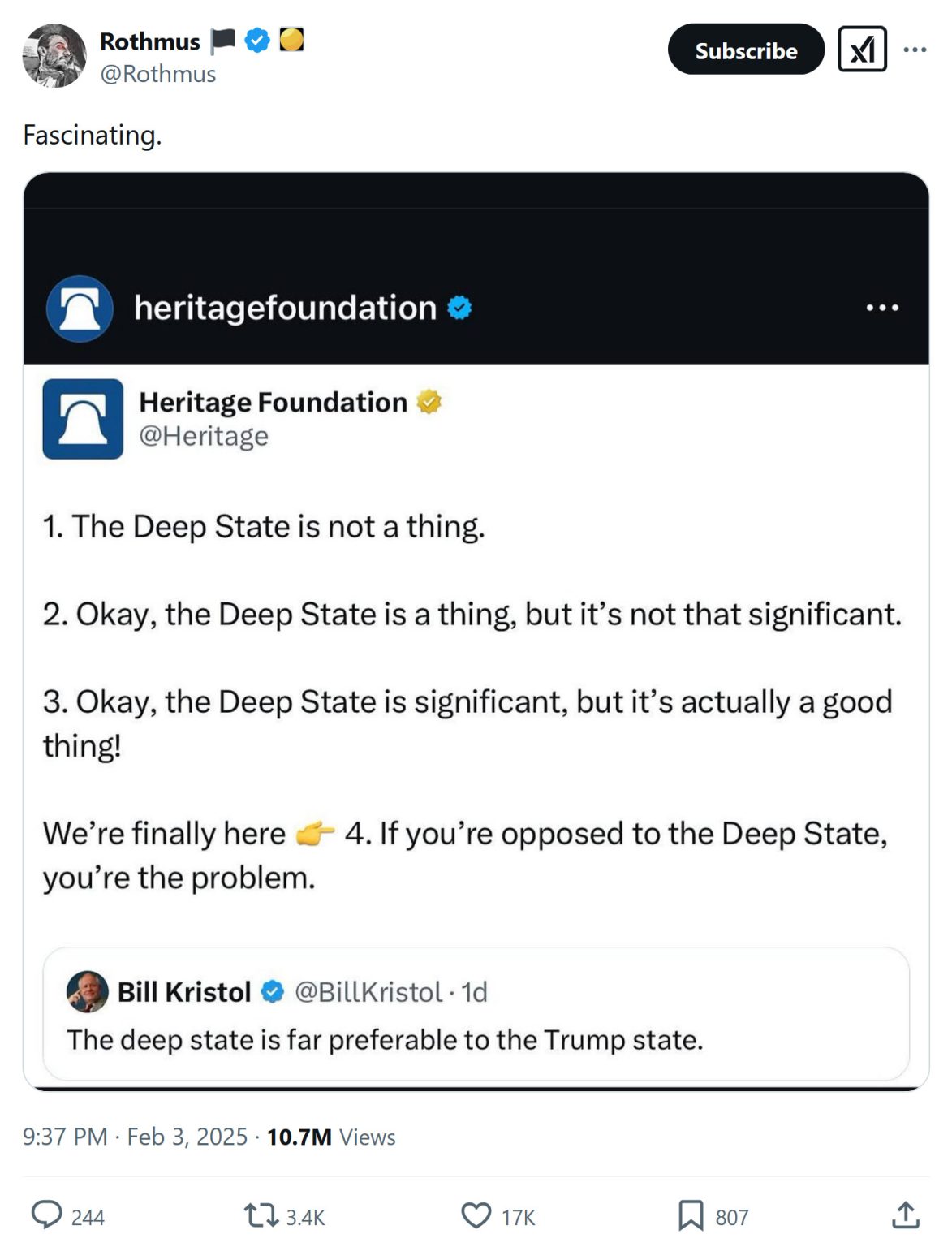Toggle like on Rothmus's post
952x1247 pixels.
pyautogui.click(x=476, y=1216)
